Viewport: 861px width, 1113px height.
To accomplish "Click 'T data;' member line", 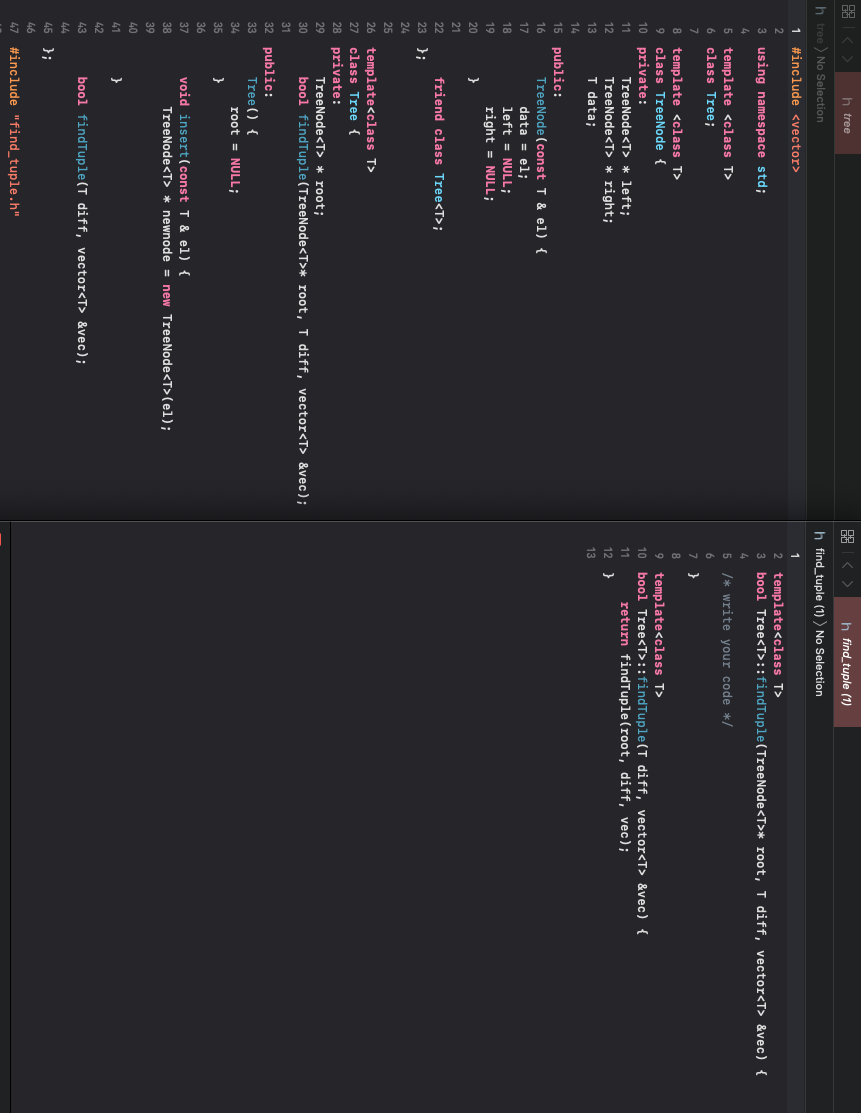I will coord(591,102).
